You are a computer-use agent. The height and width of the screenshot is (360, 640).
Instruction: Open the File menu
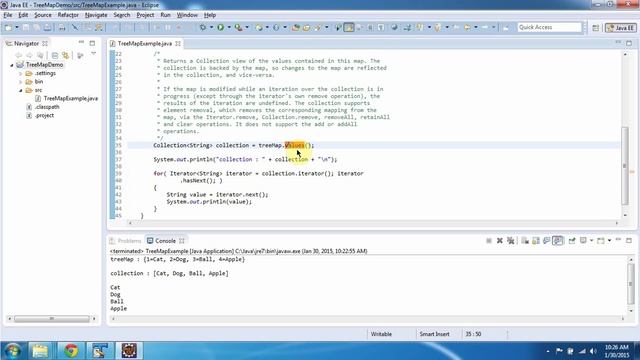pos(8,15)
